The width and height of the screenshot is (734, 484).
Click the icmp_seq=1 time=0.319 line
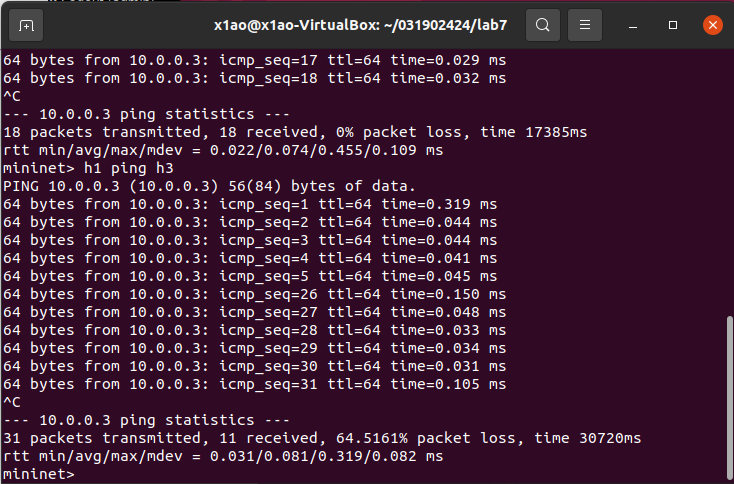click(x=250, y=204)
